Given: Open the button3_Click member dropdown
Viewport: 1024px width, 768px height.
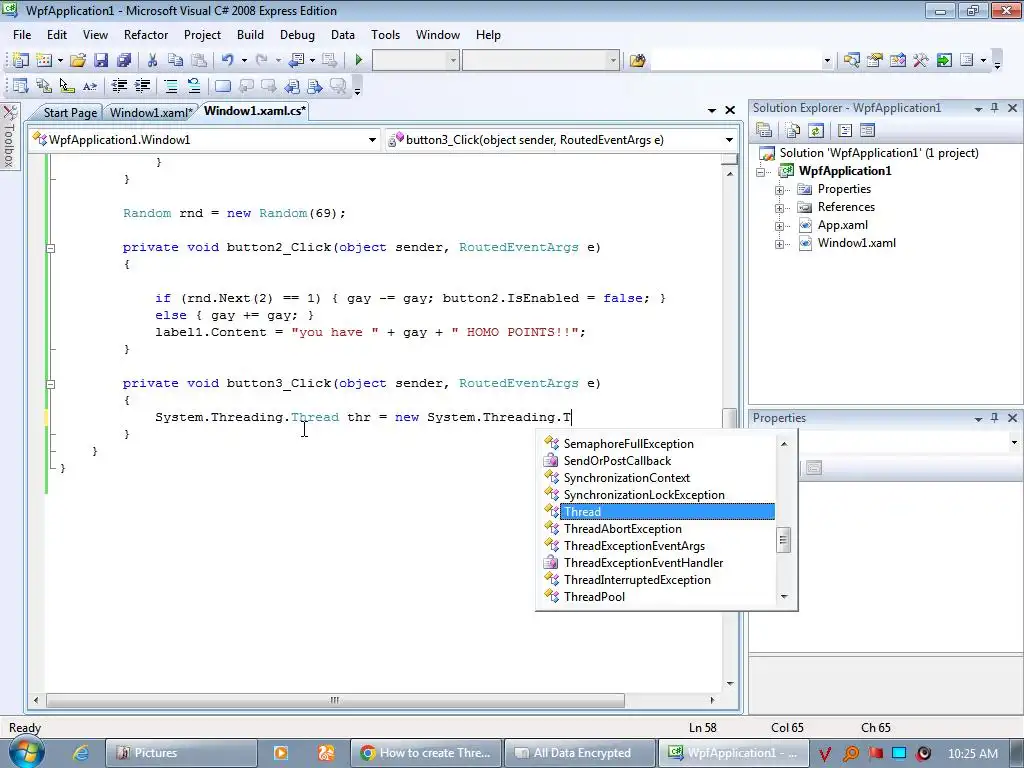Looking at the screenshot, I should 729,140.
